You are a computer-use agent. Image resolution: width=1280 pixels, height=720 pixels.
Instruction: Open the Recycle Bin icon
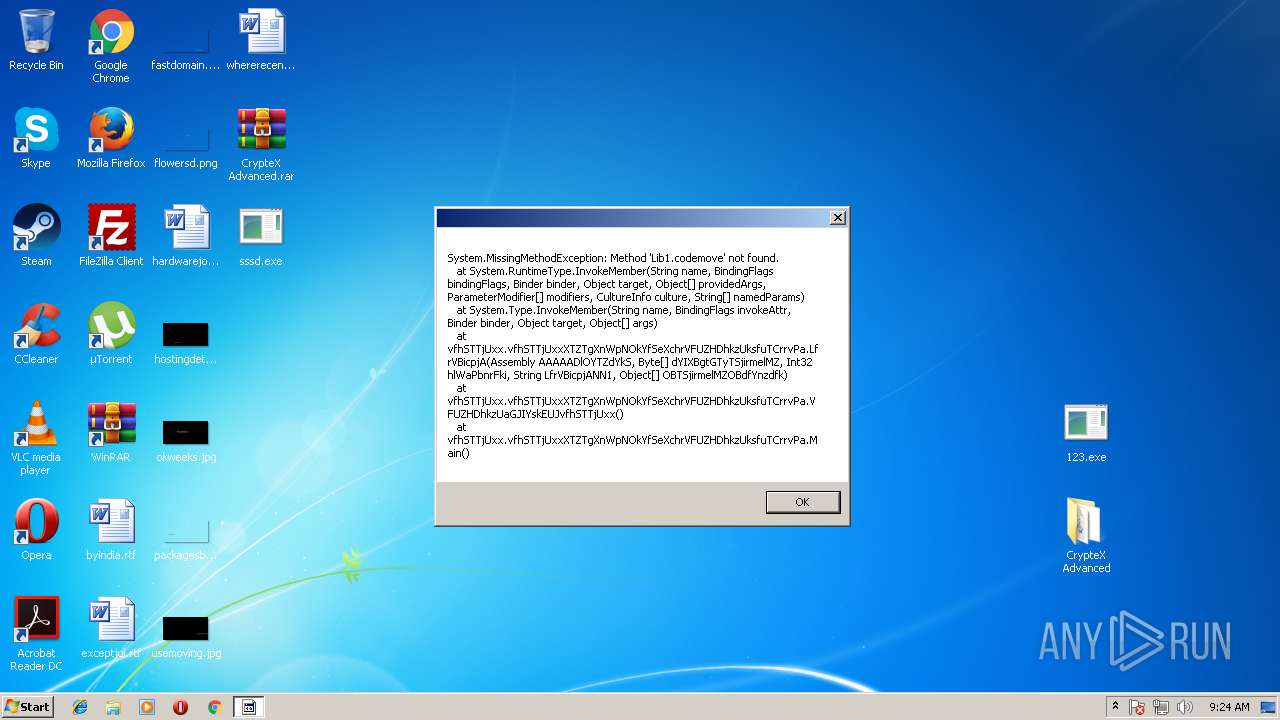click(x=36, y=40)
